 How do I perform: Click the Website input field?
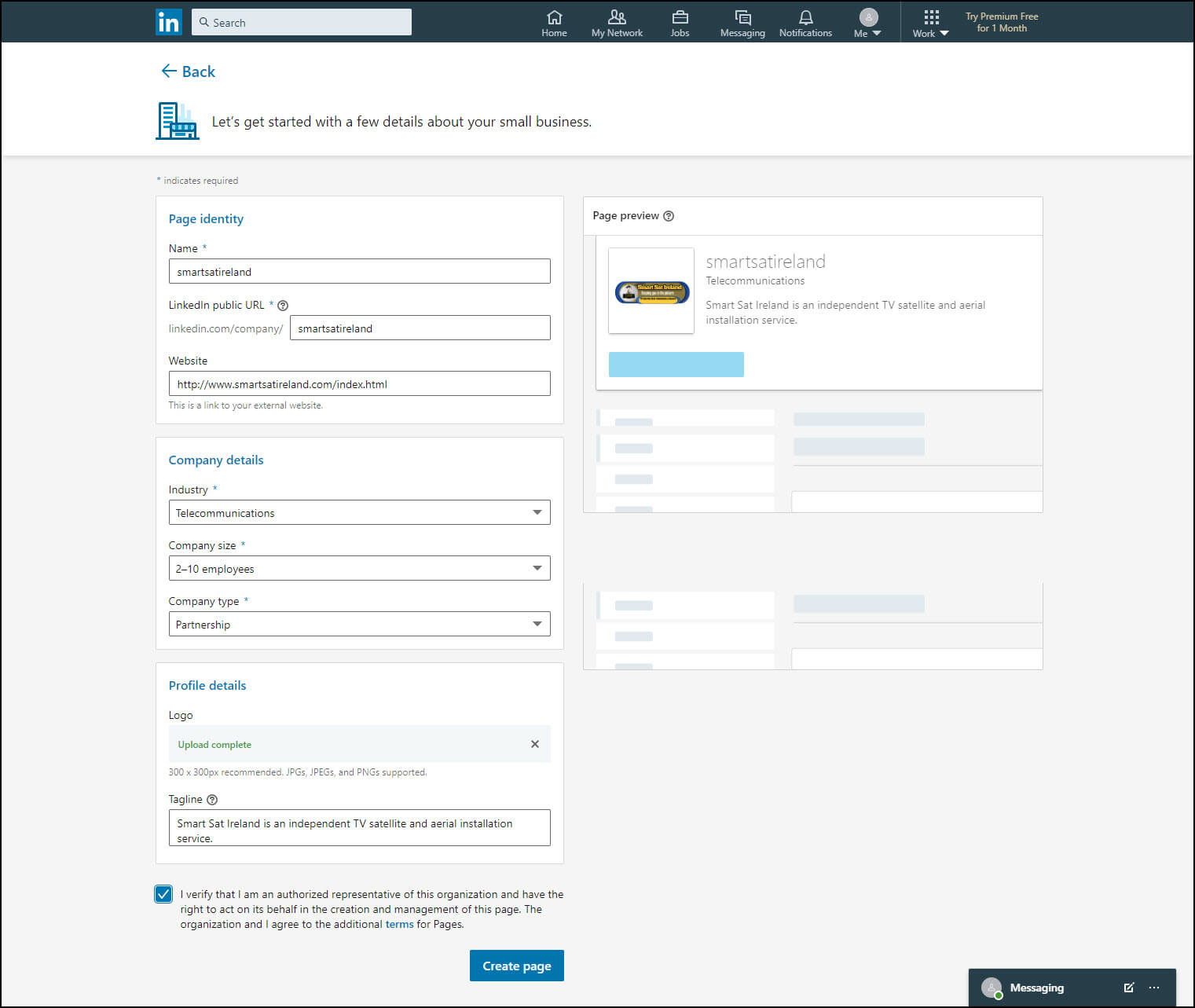[359, 383]
